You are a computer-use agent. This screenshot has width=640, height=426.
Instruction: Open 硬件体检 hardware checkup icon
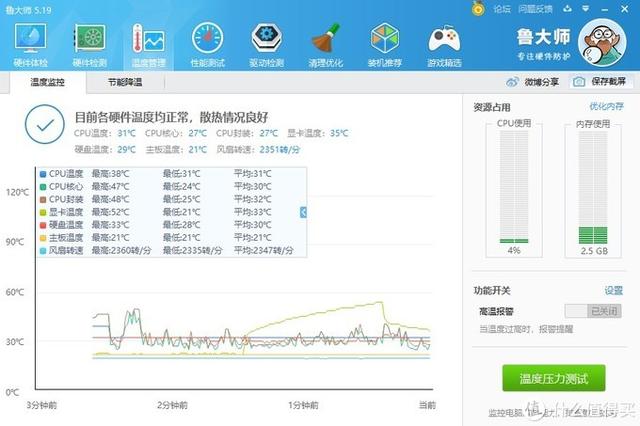(x=32, y=45)
